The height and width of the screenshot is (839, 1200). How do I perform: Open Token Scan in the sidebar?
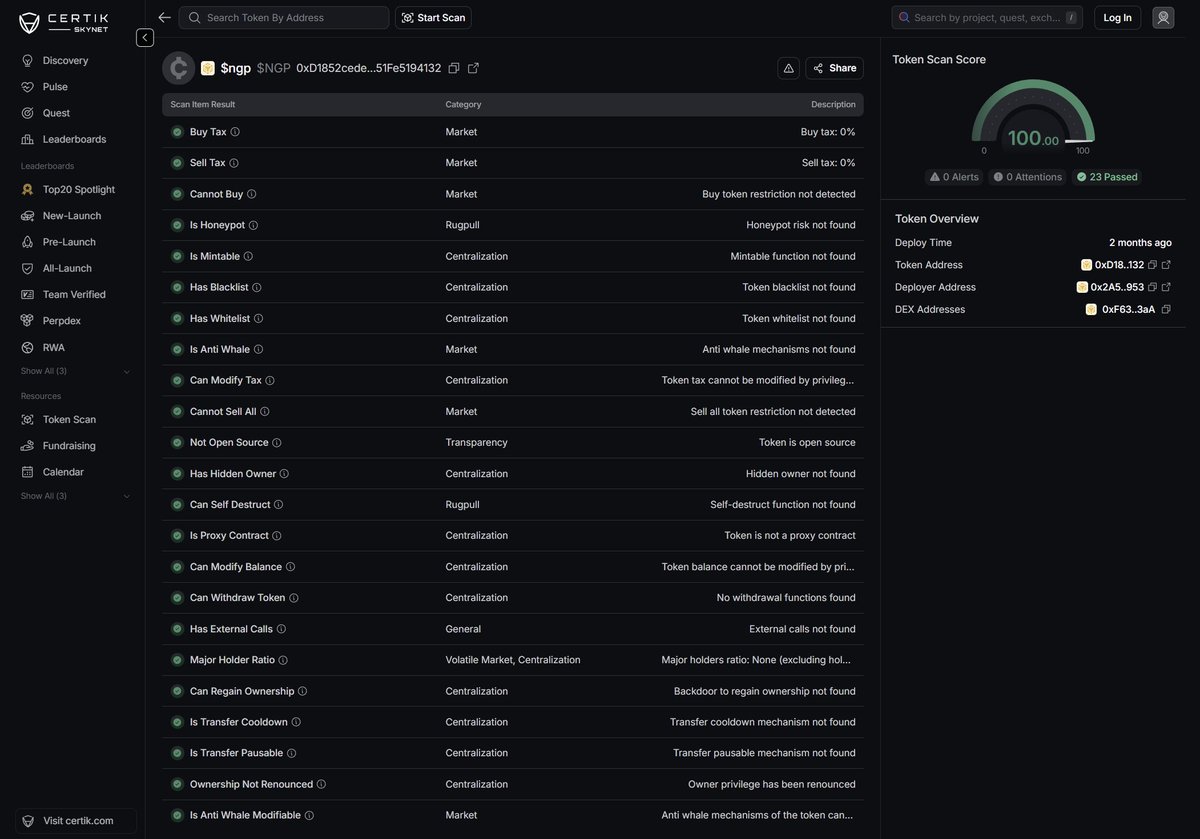69,419
